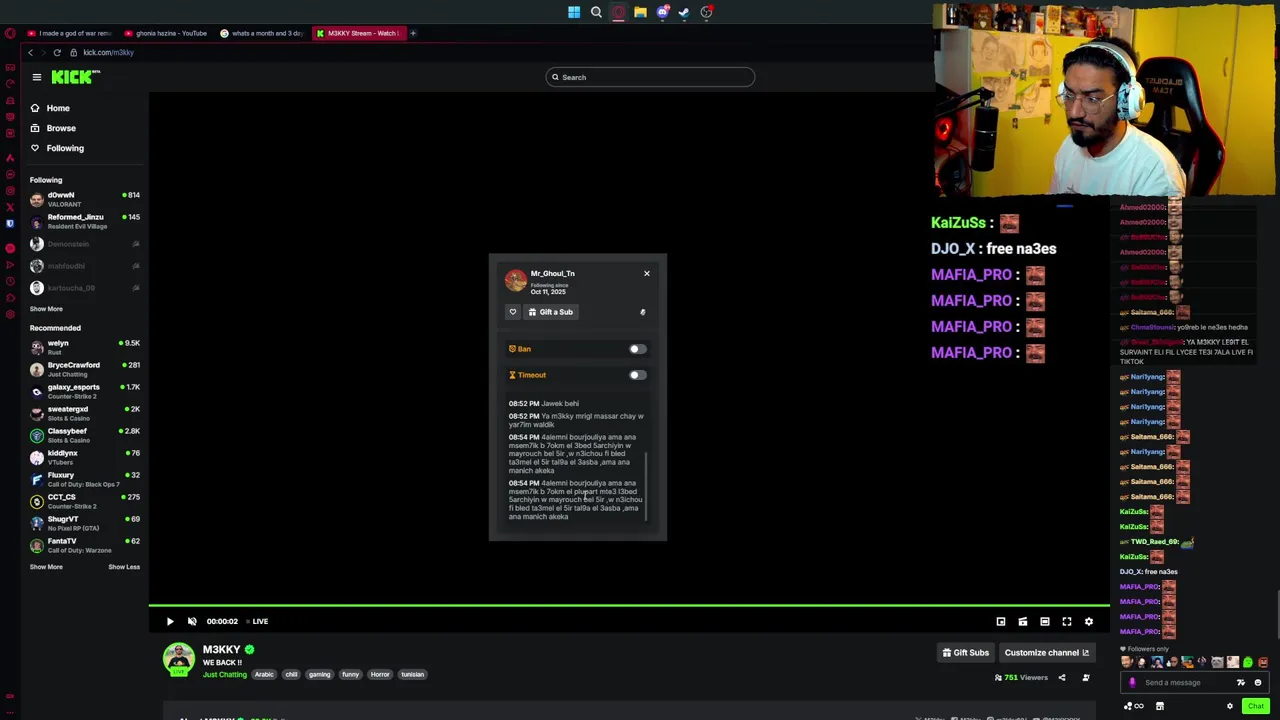1280x720 pixels.
Task: Expand Show More under Following list
Action: pos(46,309)
